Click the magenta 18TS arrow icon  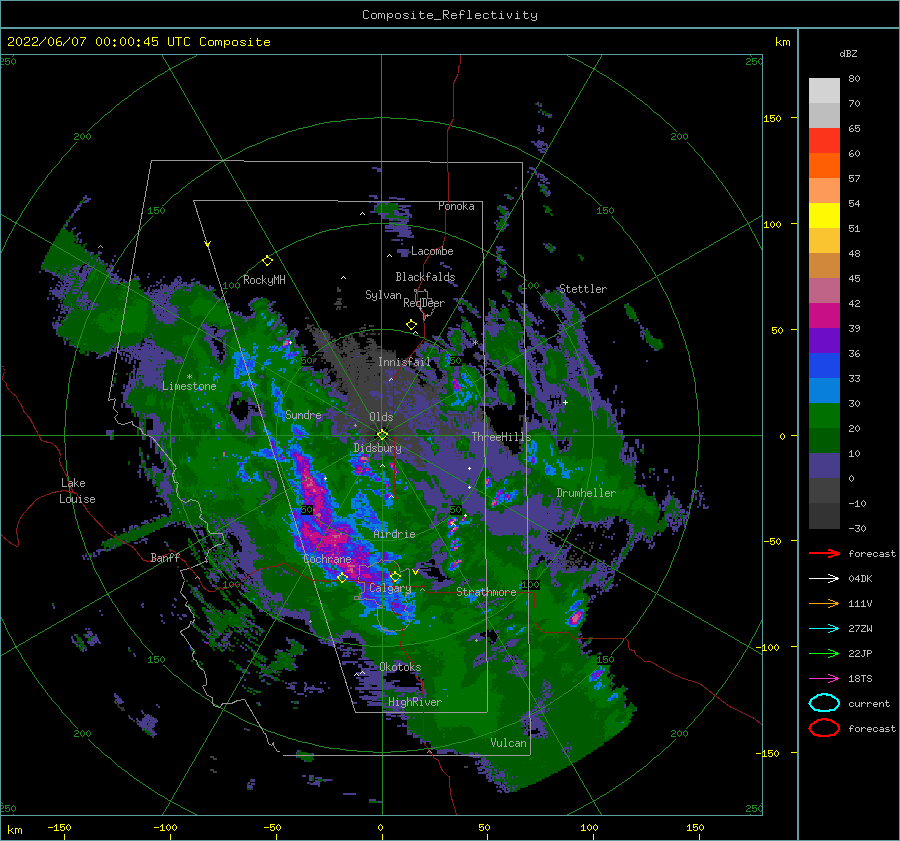tap(824, 679)
